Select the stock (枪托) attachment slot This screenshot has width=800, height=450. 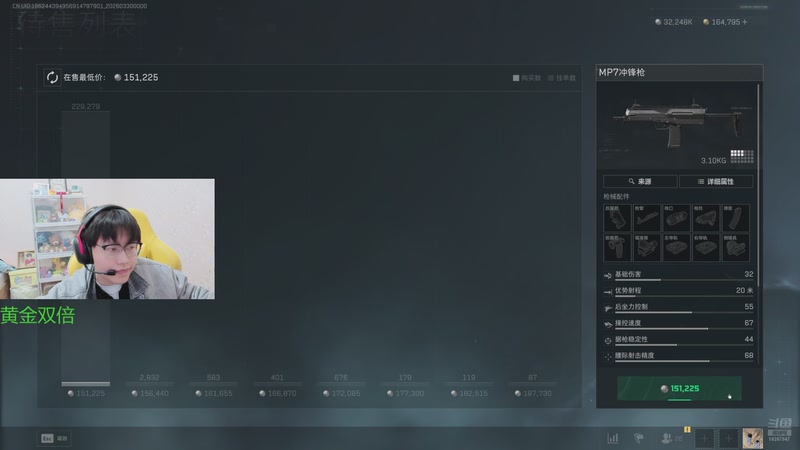706,218
